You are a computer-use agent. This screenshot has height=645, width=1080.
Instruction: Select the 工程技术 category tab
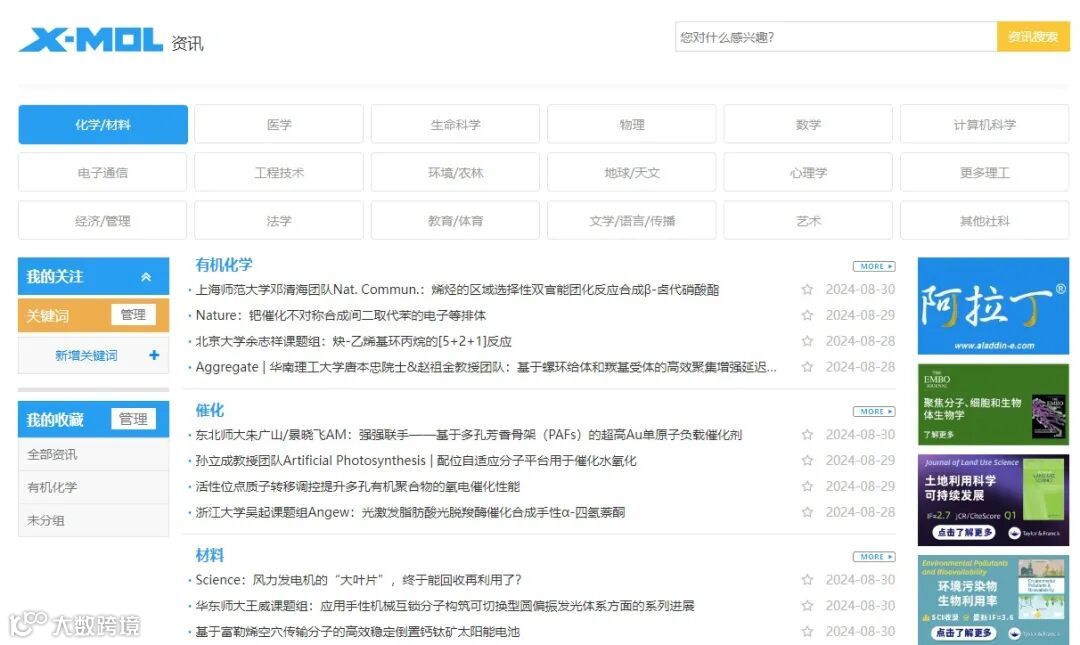(279, 172)
